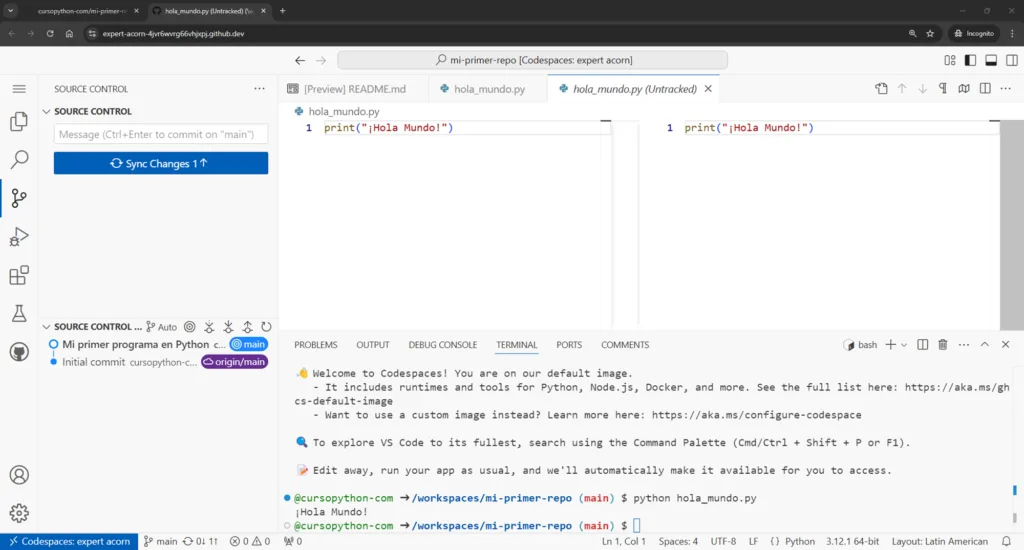Click the bash terminal label
The width and height of the screenshot is (1024, 550).
coord(861,345)
